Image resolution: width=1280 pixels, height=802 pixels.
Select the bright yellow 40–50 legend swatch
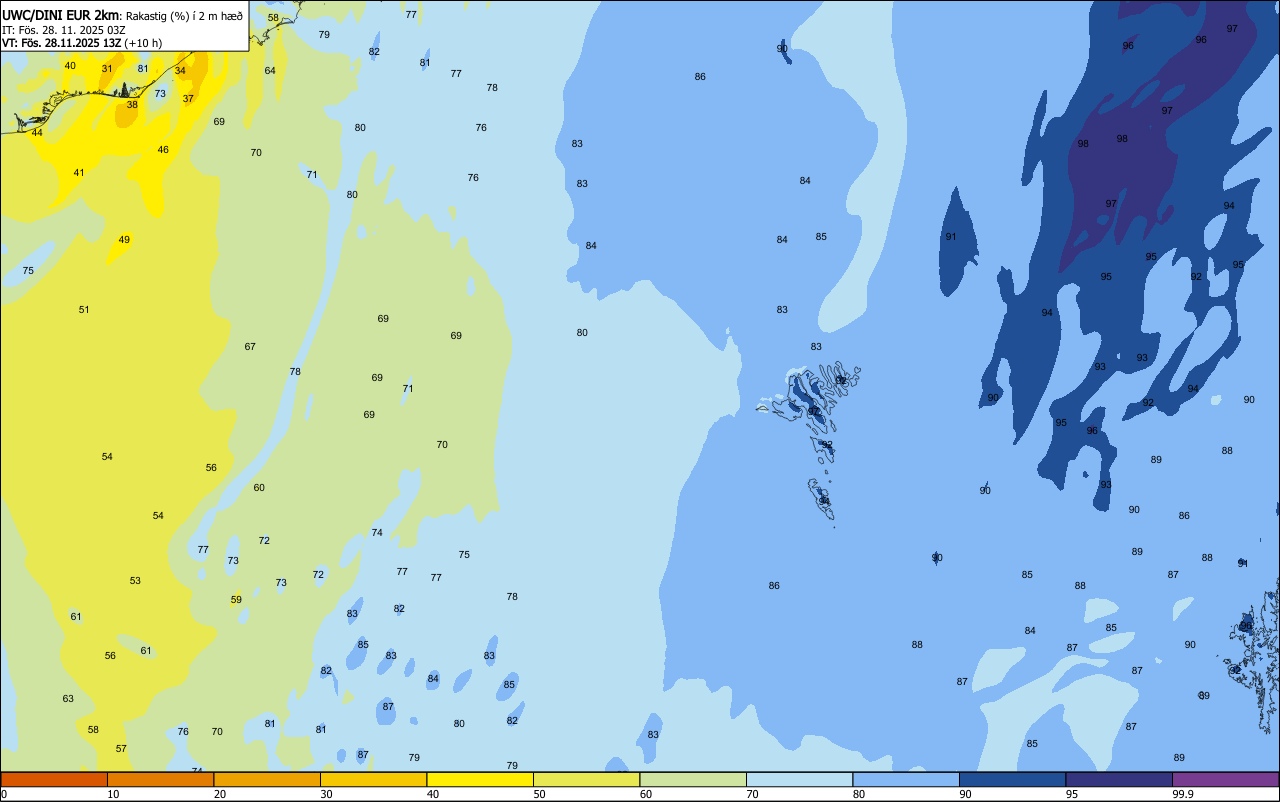point(480,779)
